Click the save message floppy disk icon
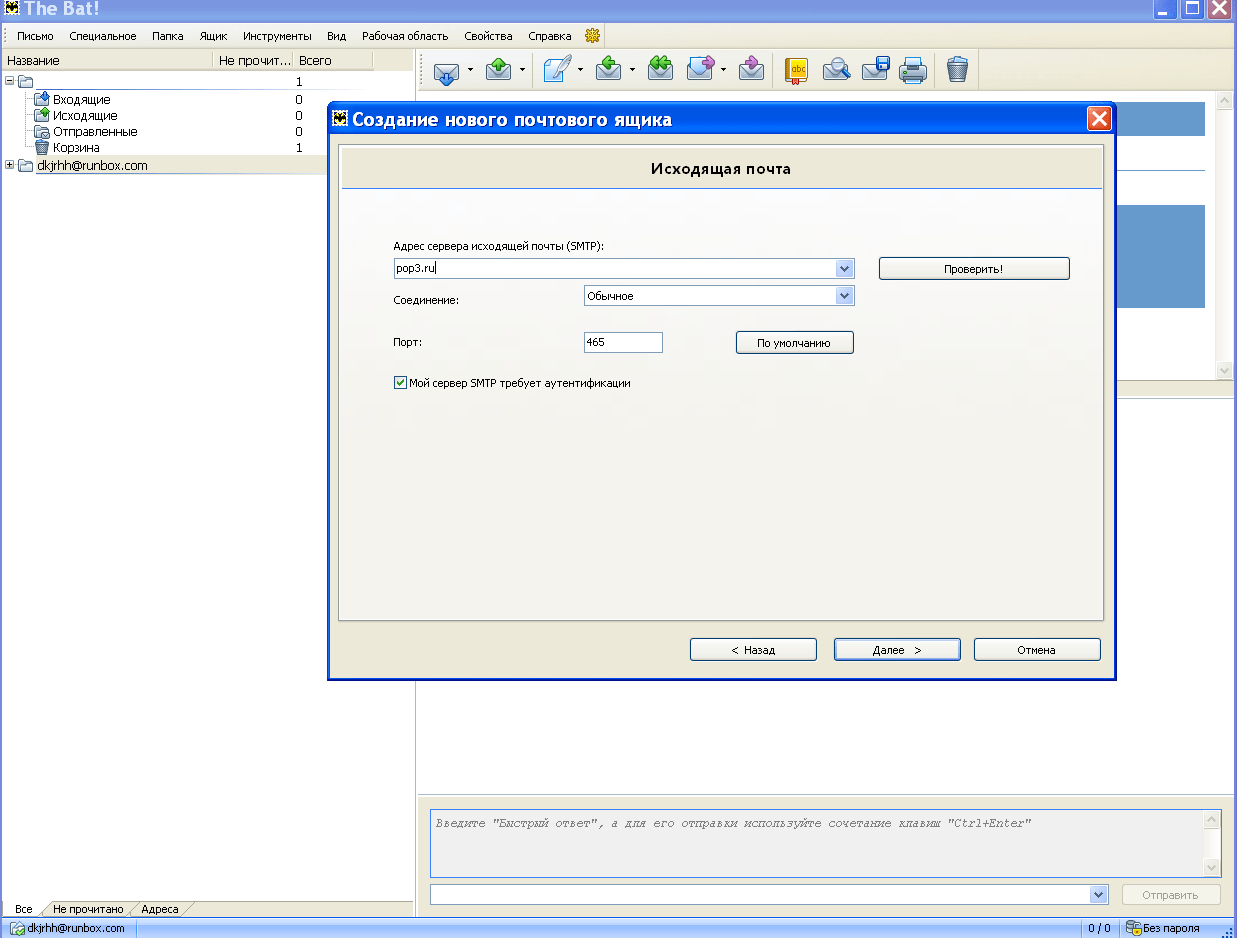 coord(875,70)
